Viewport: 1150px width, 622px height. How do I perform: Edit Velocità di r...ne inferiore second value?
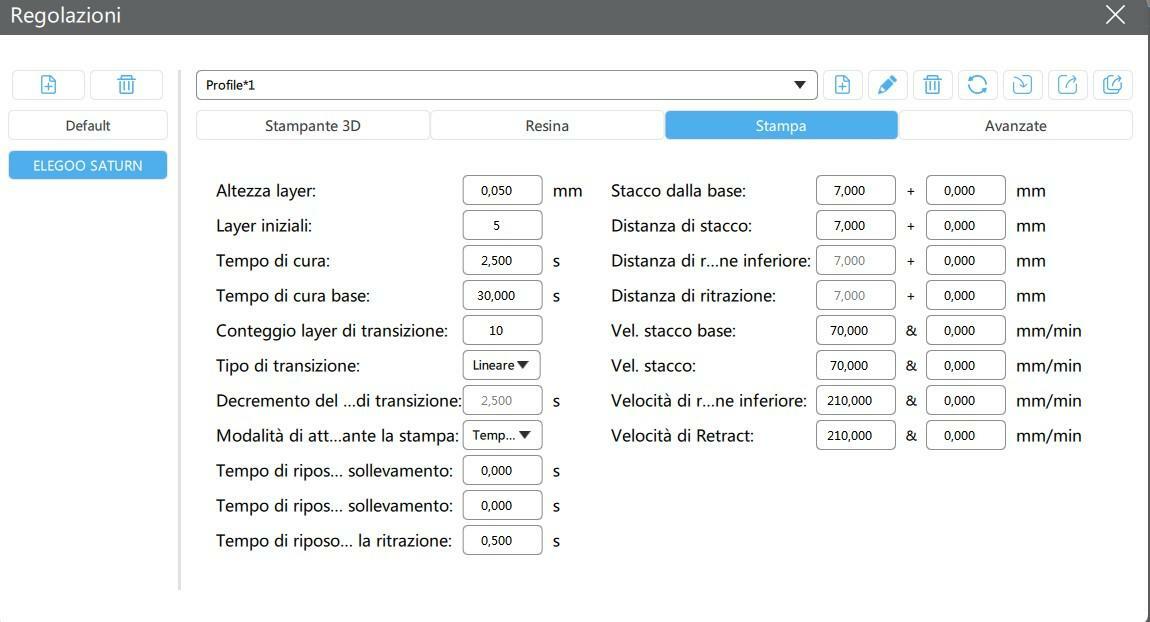tap(965, 400)
